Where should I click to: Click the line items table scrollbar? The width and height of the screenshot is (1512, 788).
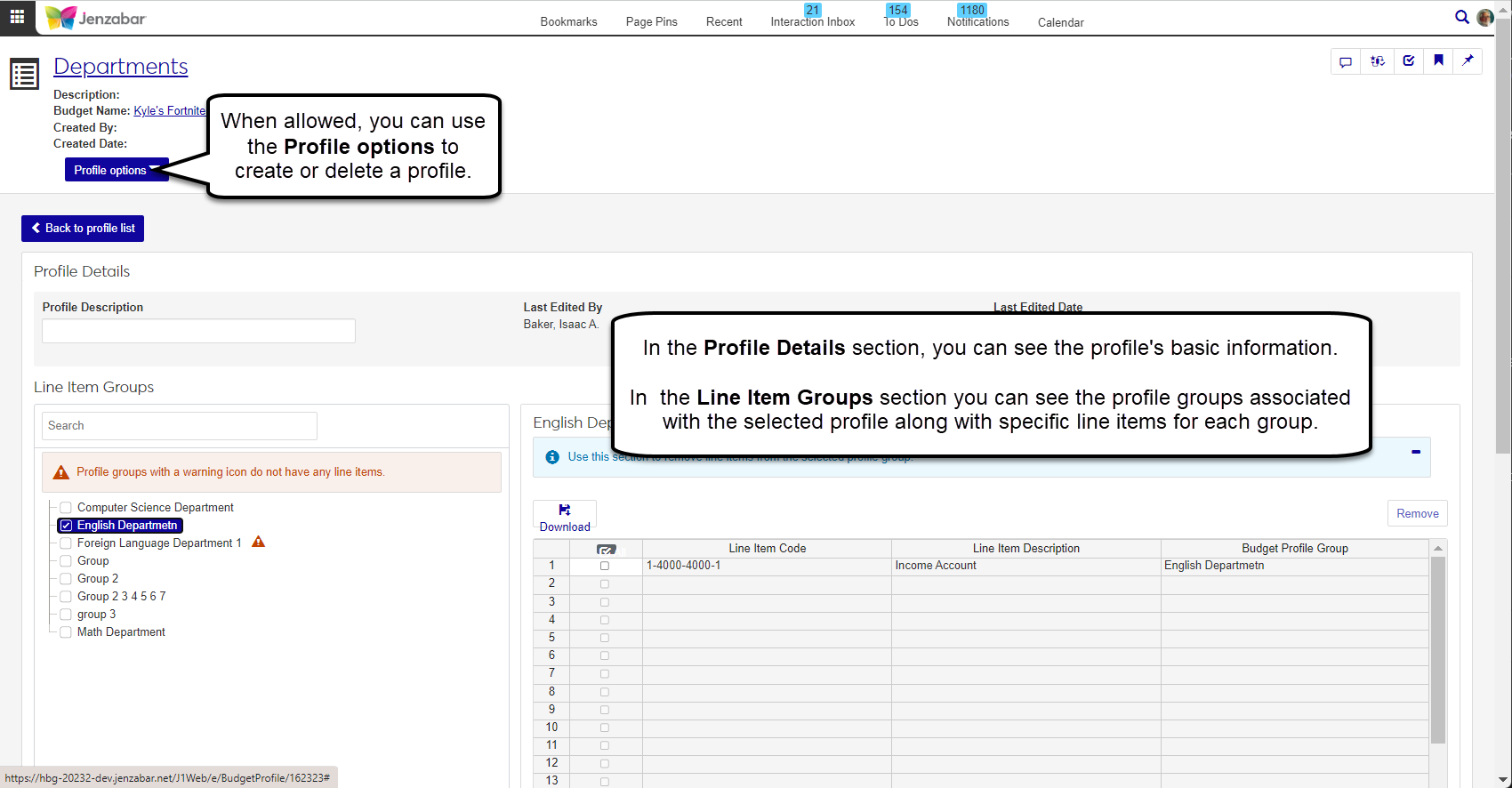tap(1437, 649)
